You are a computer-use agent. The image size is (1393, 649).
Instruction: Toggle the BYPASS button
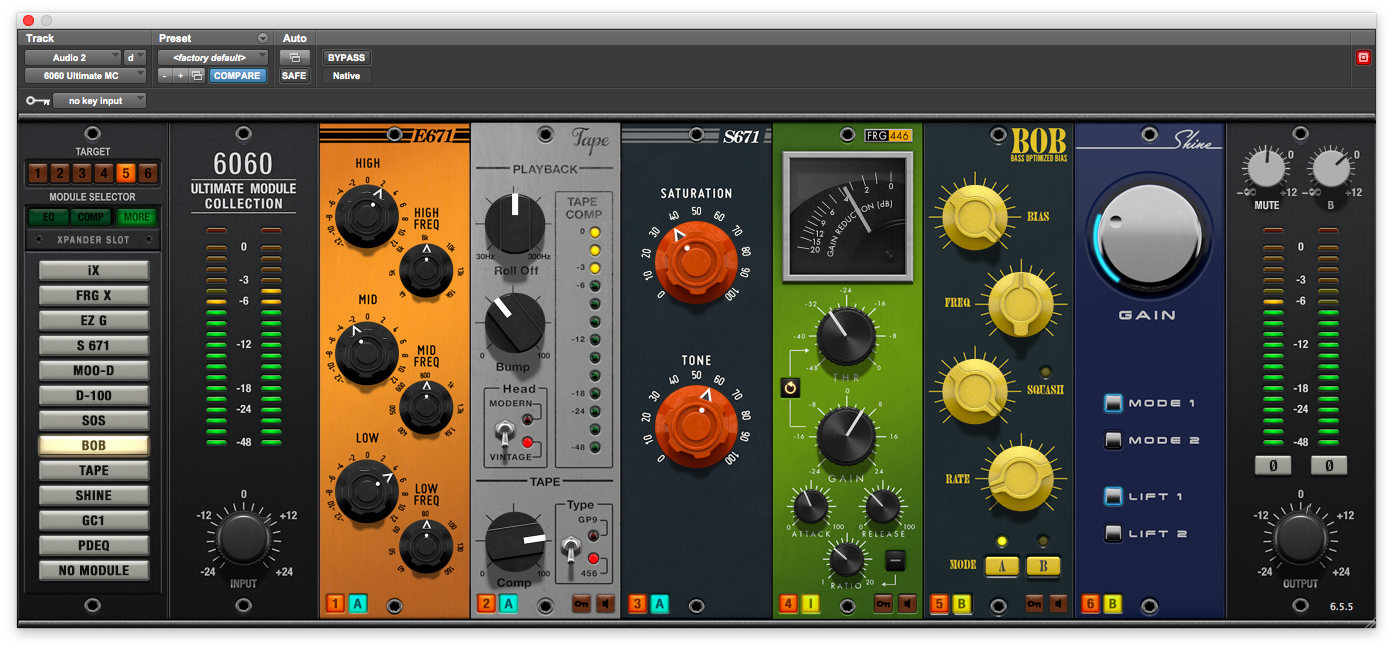point(346,57)
